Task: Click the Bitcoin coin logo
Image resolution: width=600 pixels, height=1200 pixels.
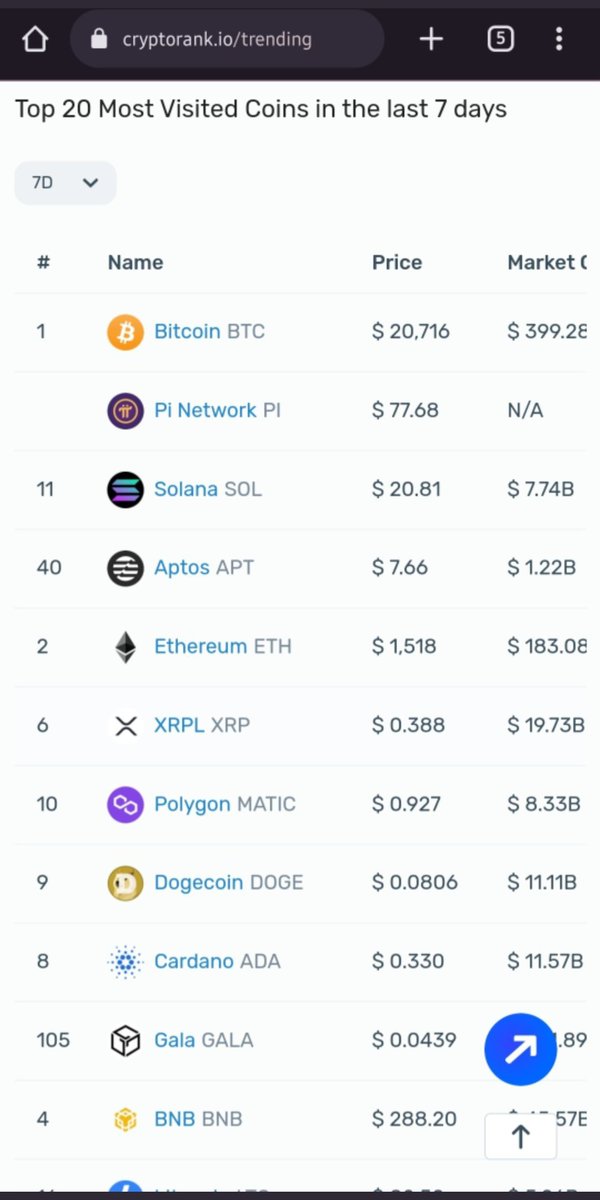Action: point(126,331)
